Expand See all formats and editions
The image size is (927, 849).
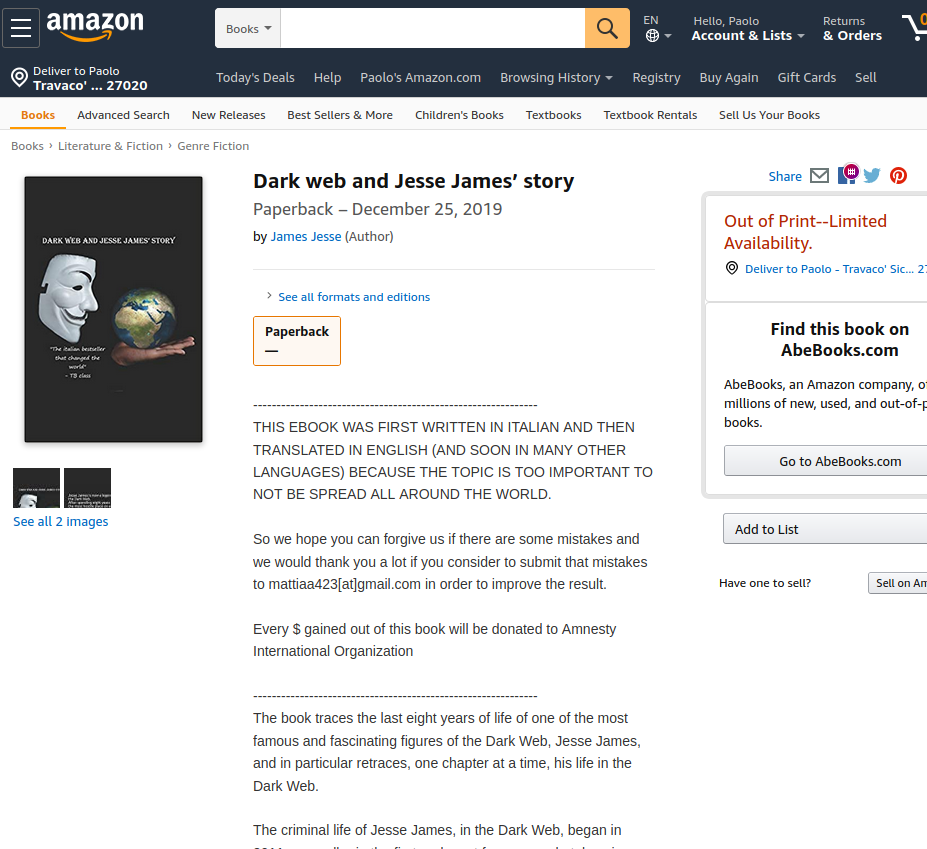coord(354,297)
